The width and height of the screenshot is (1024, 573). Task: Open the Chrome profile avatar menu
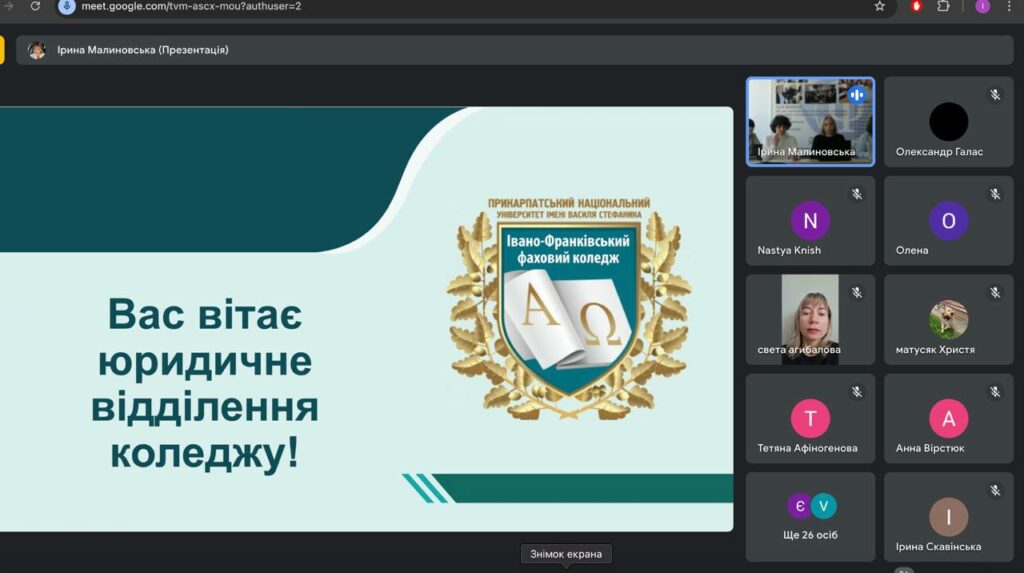tap(982, 6)
